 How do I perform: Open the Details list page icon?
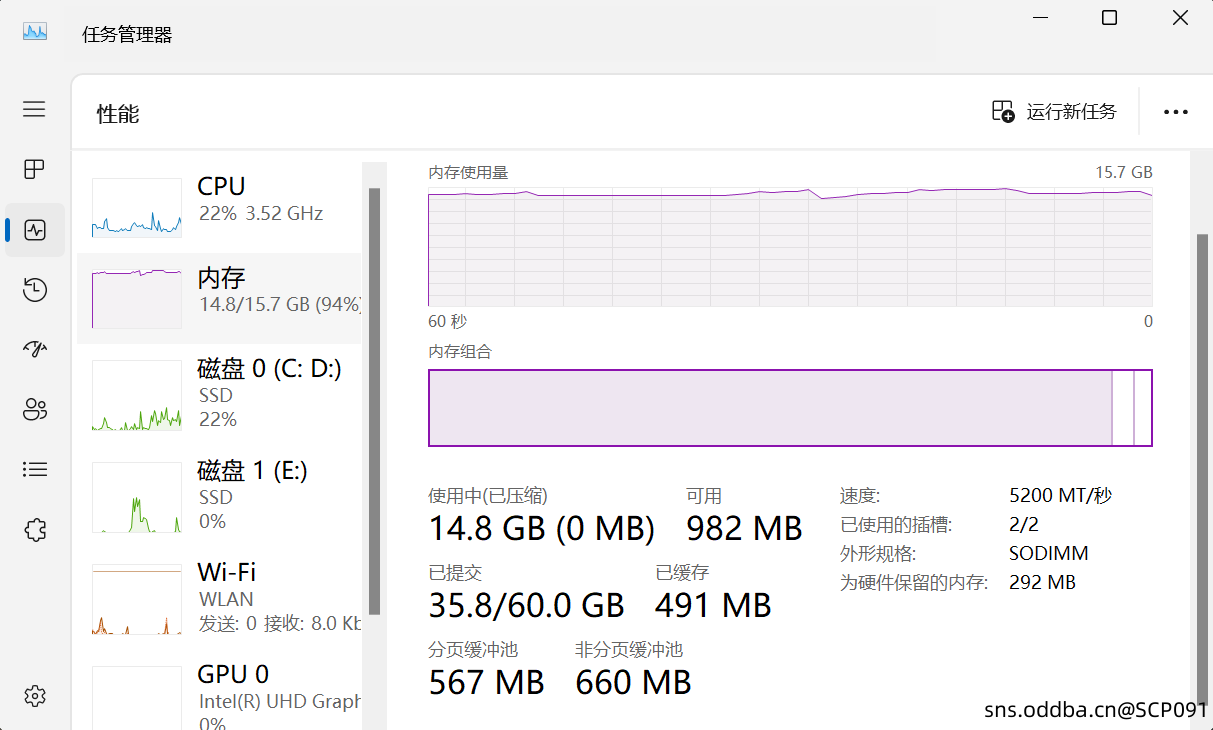(x=35, y=469)
